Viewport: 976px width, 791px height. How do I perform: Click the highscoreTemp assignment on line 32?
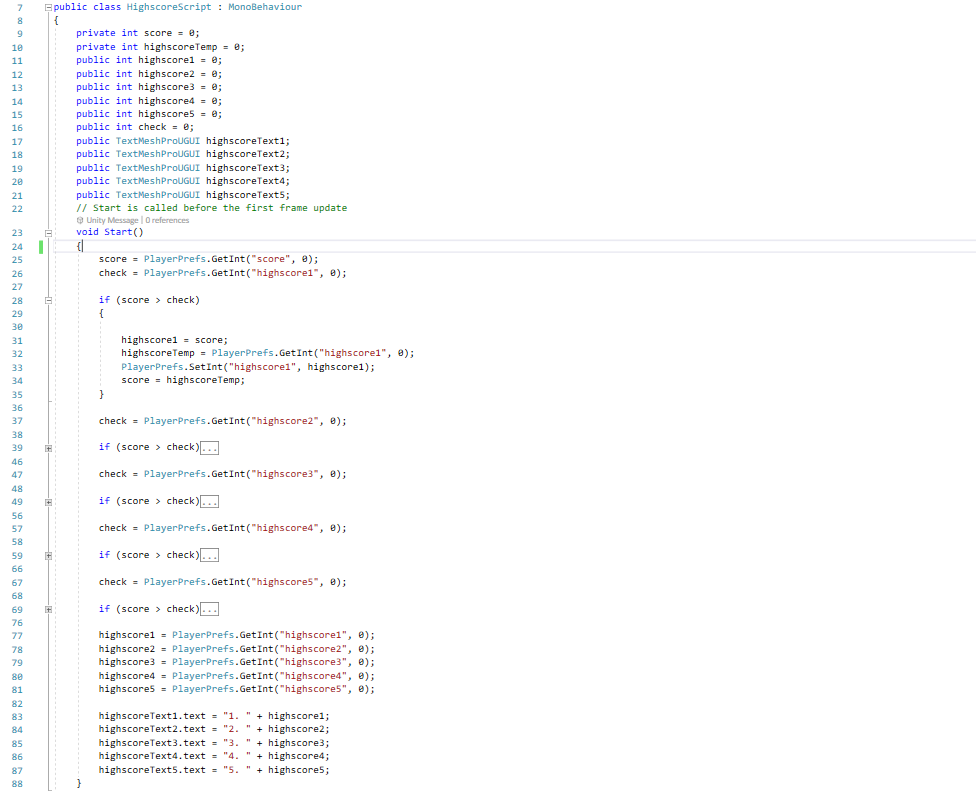(268, 353)
